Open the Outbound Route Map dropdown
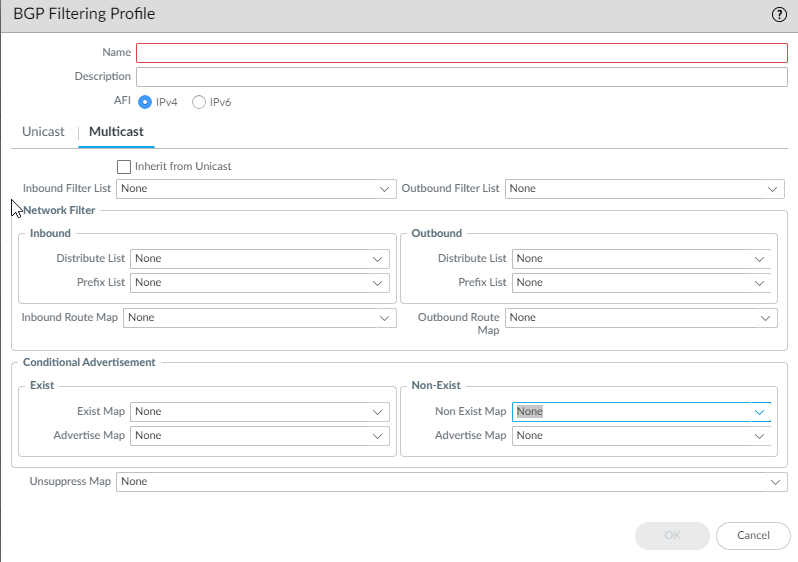Image resolution: width=798 pixels, height=562 pixels. point(641,317)
